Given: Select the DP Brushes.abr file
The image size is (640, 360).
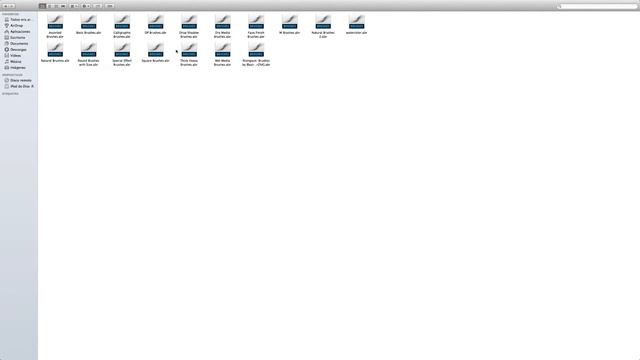Looking at the screenshot, I should [156, 24].
